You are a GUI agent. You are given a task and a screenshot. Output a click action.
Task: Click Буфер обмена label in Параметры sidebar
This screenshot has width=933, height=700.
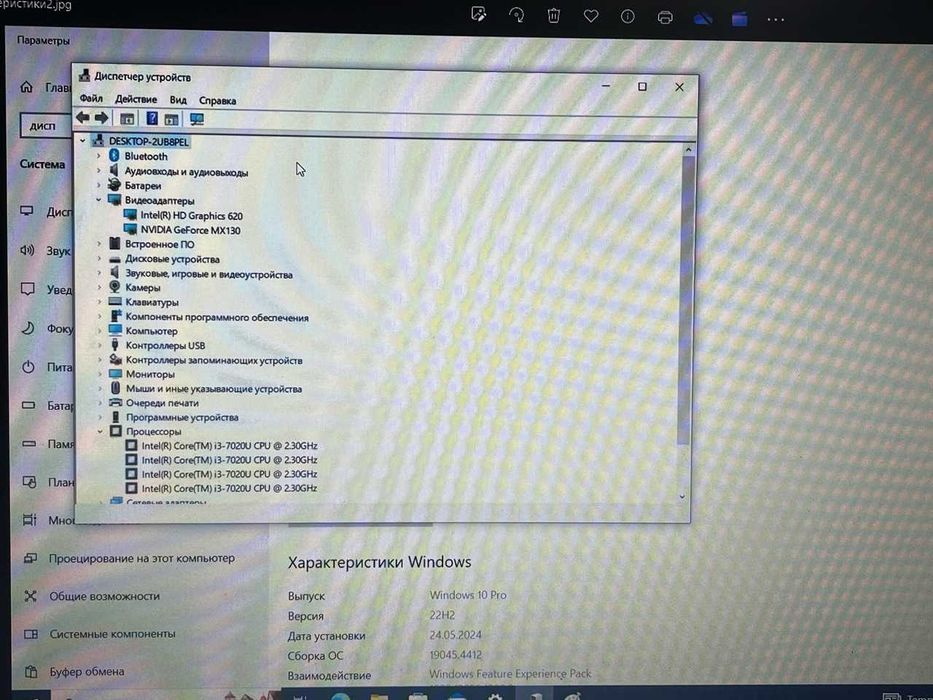(x=87, y=671)
